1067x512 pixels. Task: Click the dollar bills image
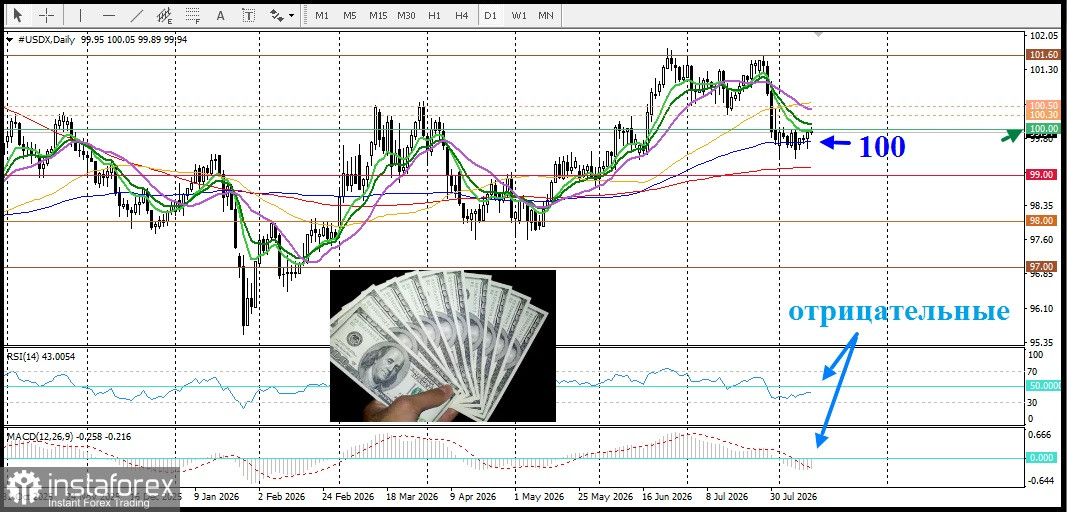click(x=442, y=346)
